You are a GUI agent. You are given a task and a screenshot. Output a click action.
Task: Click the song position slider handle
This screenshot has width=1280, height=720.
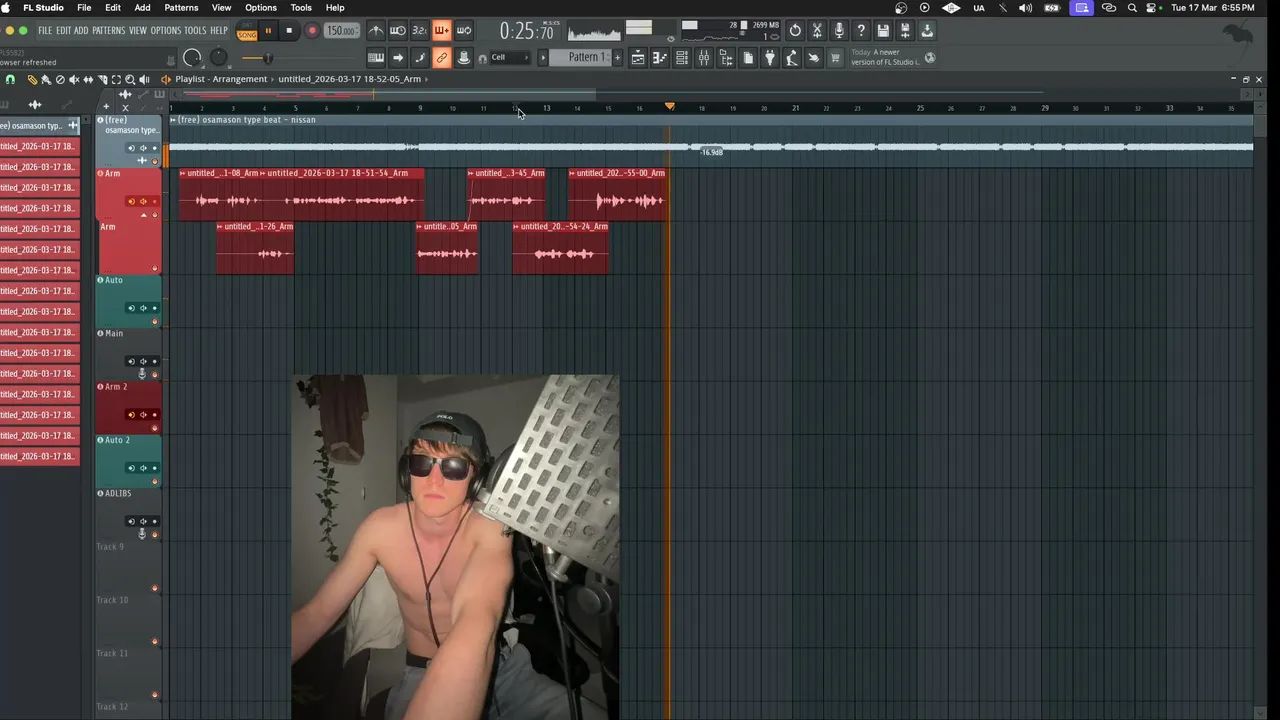tap(268, 58)
